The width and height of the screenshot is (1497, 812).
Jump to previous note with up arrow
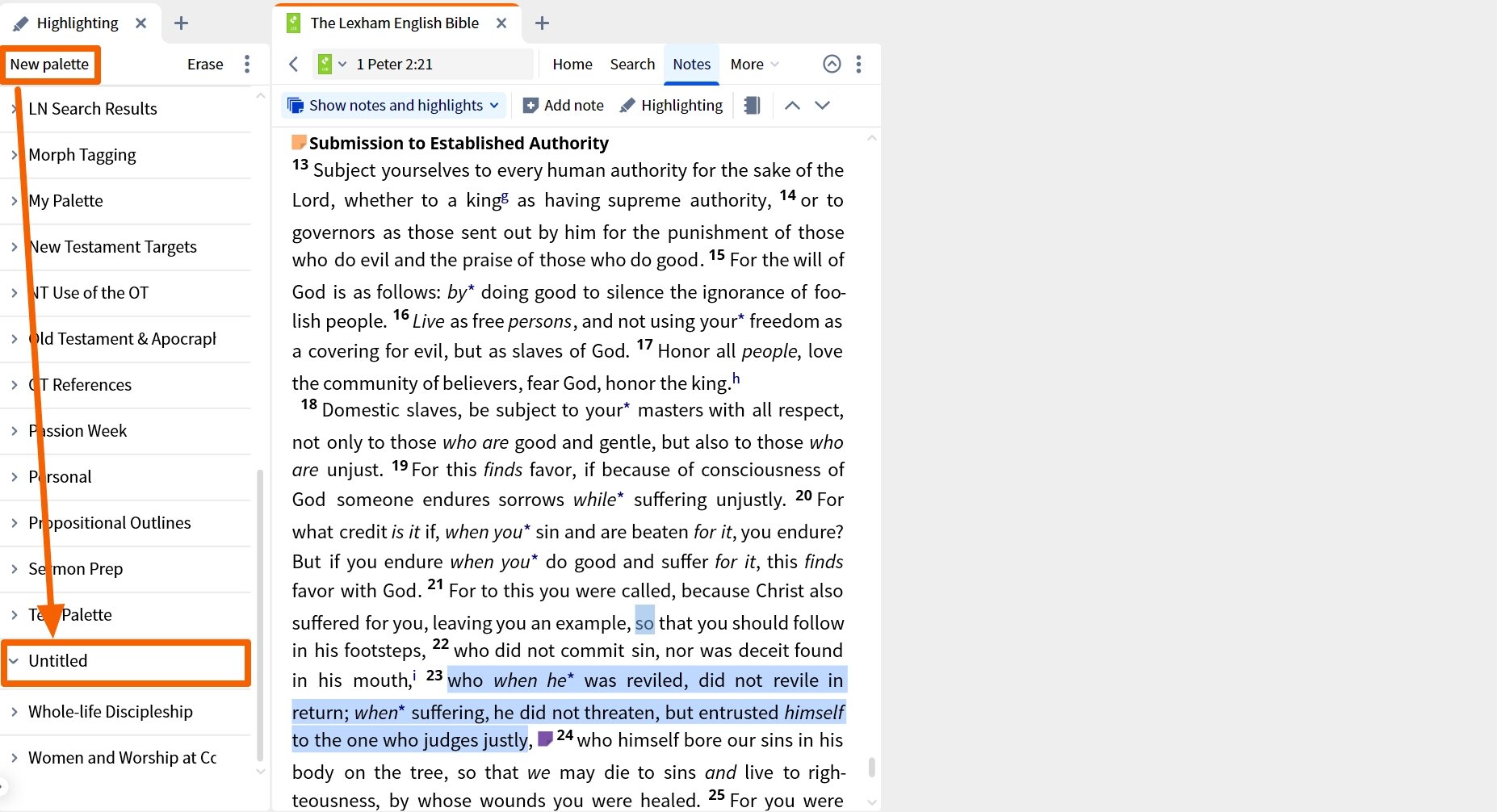click(793, 106)
